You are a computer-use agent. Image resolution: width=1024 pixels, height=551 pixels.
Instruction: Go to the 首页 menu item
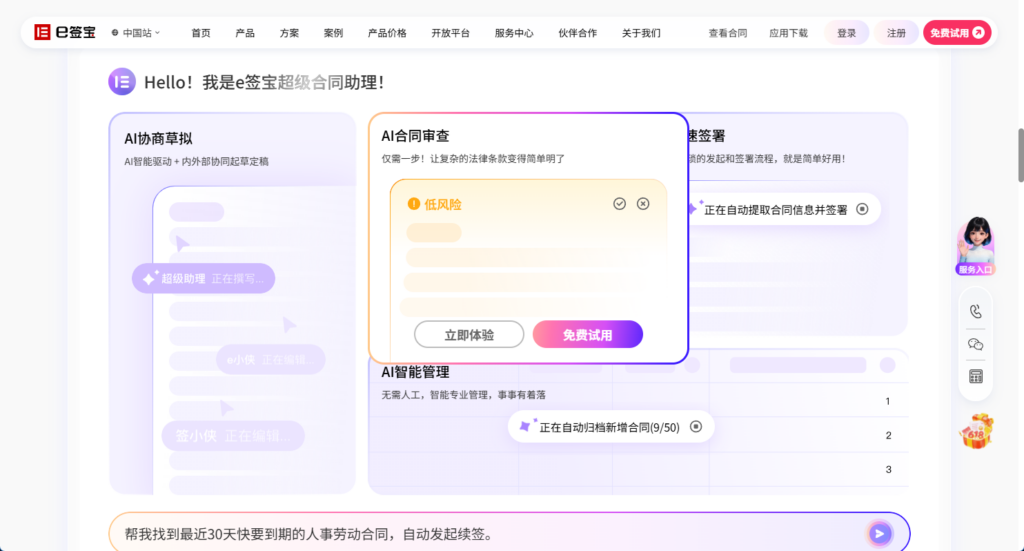[200, 33]
